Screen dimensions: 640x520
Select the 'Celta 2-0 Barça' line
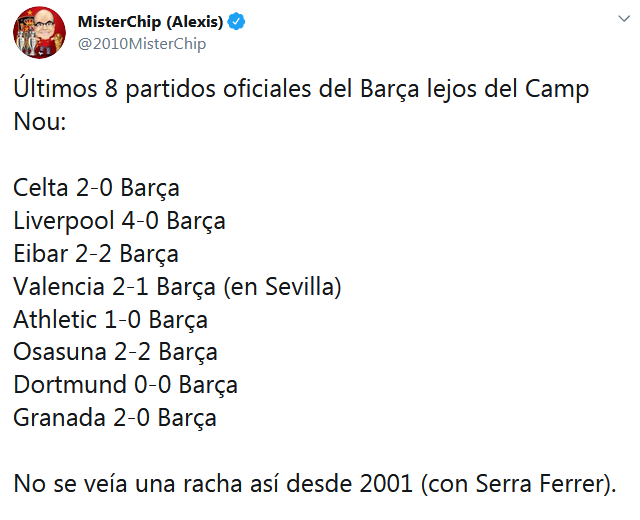(x=96, y=188)
